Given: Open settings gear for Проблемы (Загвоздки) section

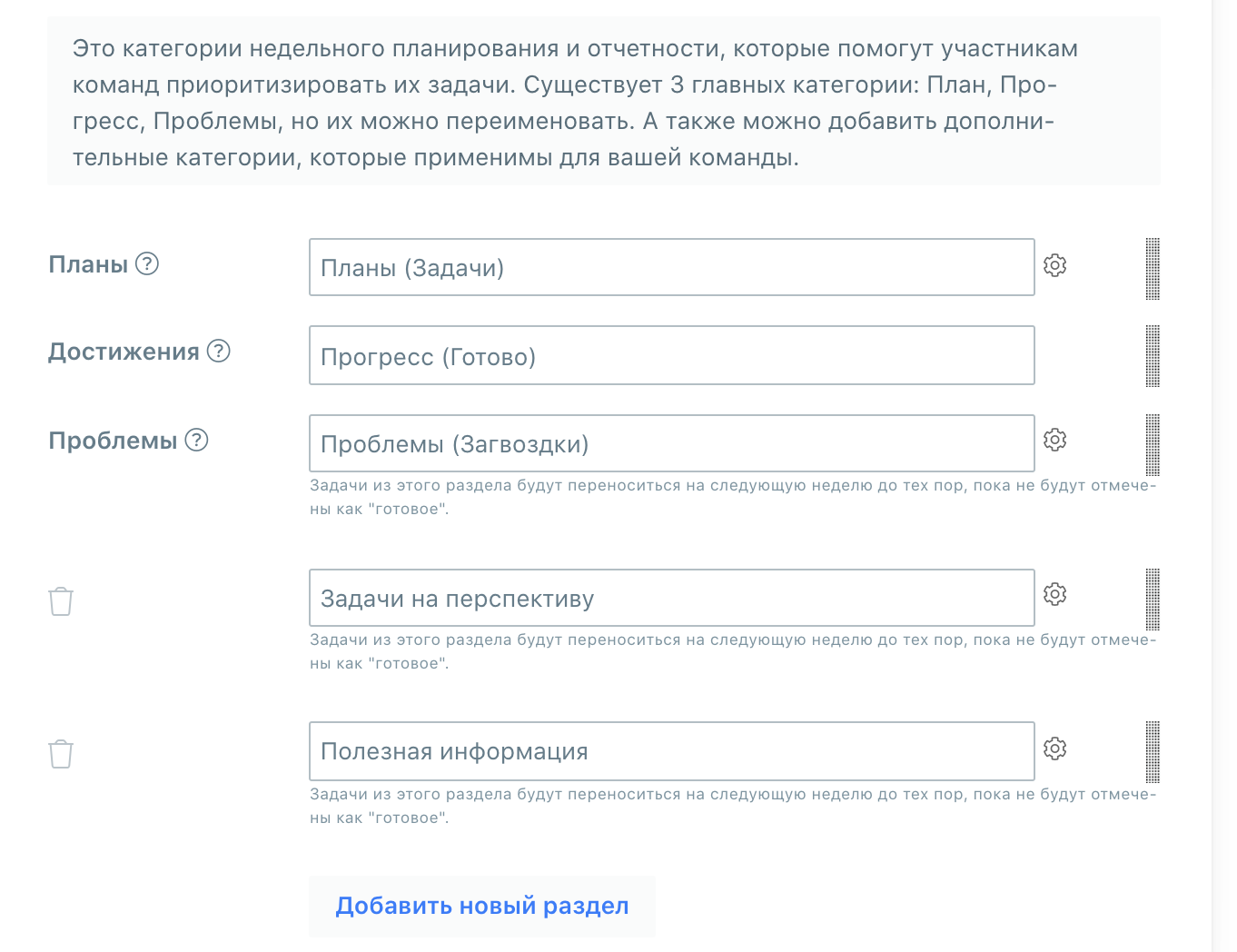Looking at the screenshot, I should (1054, 440).
